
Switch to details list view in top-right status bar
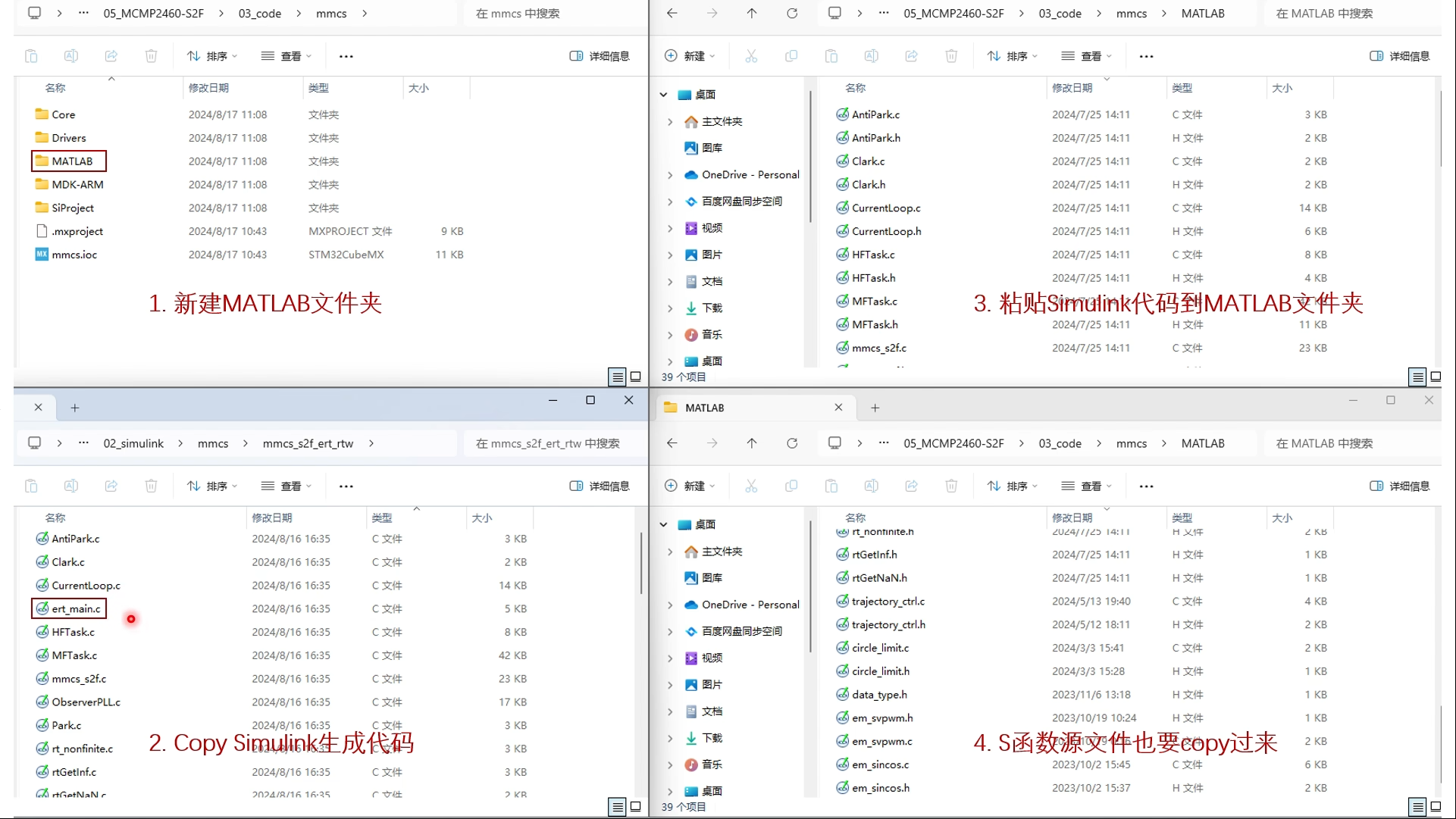click(1417, 377)
